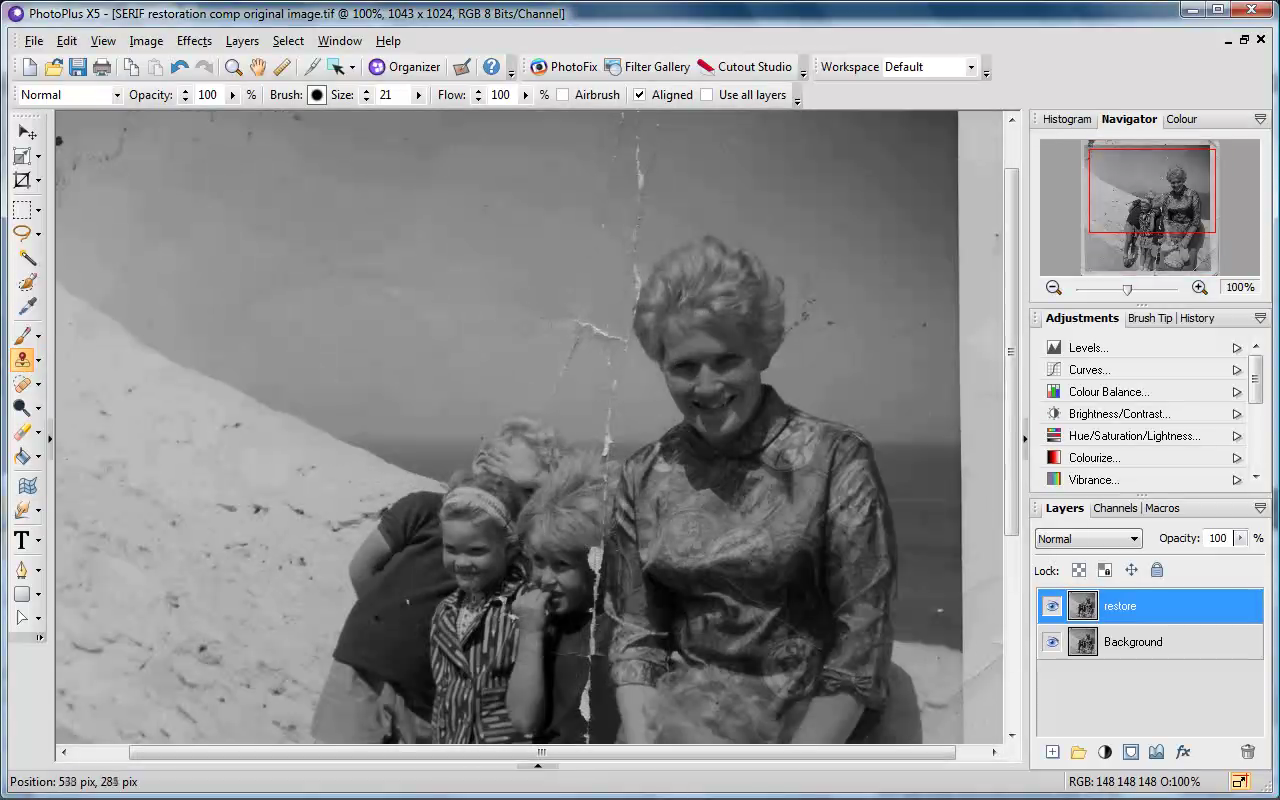The height and width of the screenshot is (800, 1280).
Task: Open the layer blend mode Normal dropdown
Action: [1088, 539]
